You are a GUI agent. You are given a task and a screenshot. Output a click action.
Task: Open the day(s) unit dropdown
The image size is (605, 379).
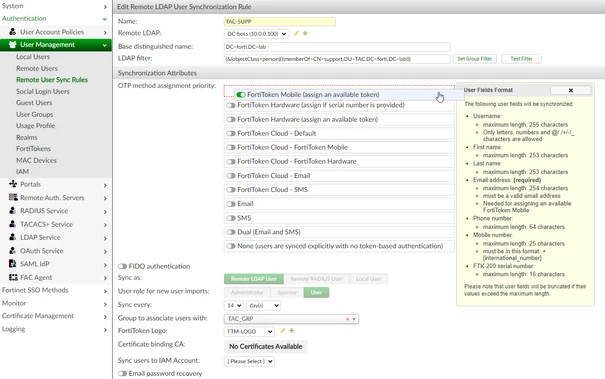264,305
